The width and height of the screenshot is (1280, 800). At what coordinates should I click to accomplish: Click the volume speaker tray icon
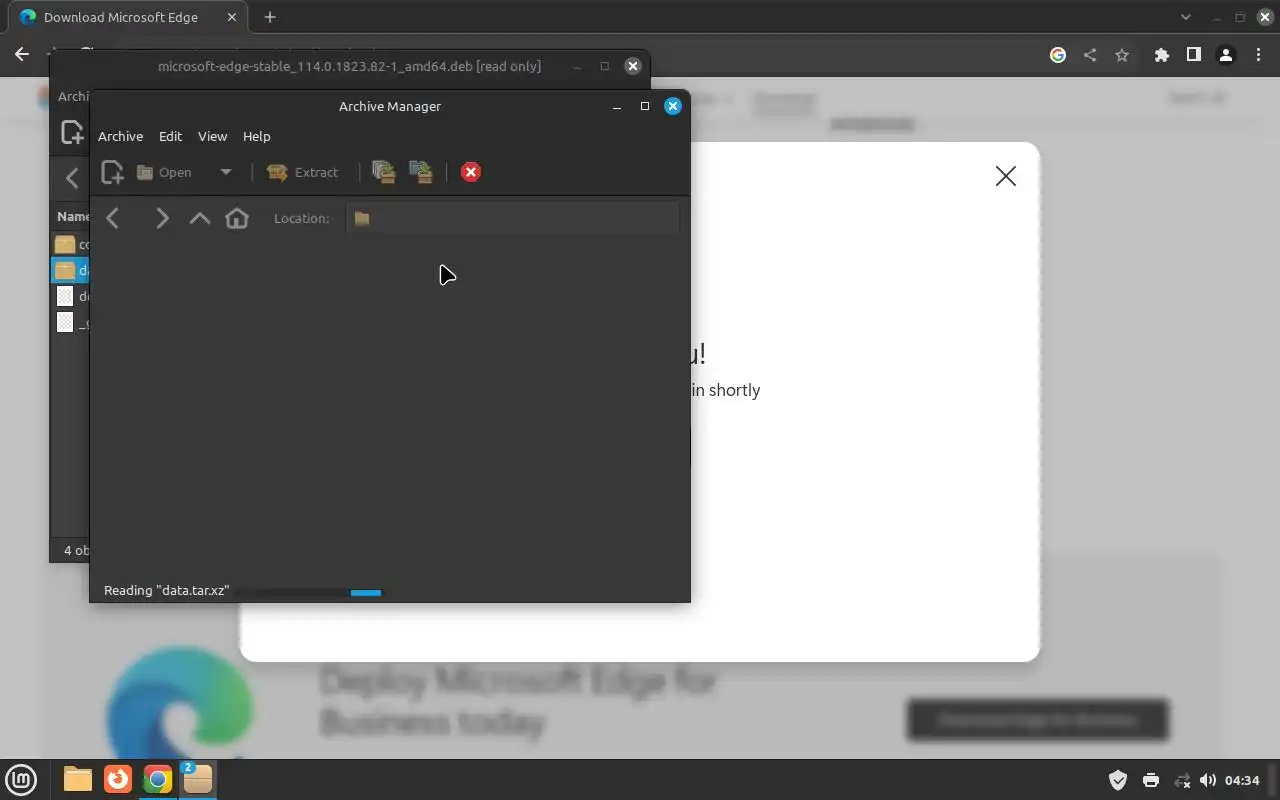click(x=1208, y=780)
